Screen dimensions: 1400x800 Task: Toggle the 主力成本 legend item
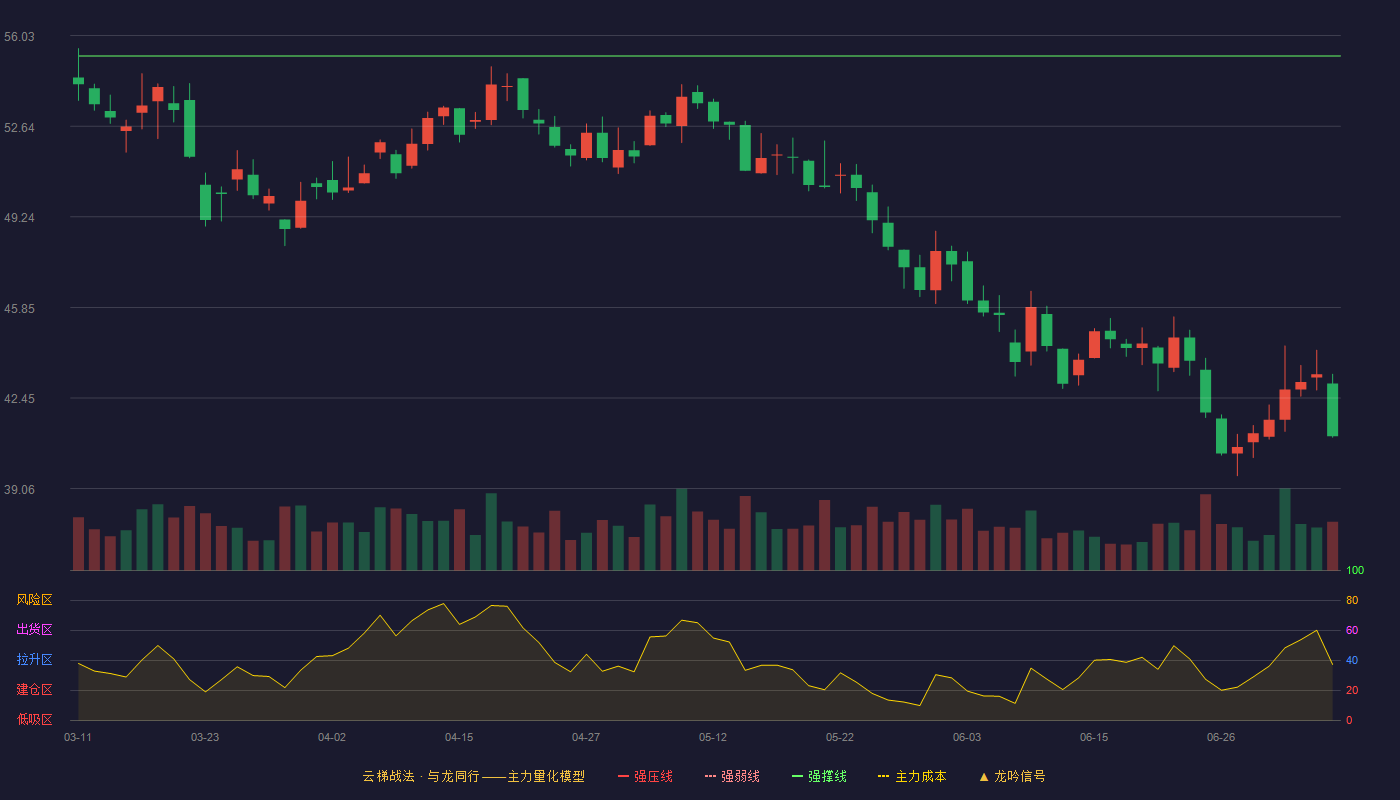tap(912, 776)
